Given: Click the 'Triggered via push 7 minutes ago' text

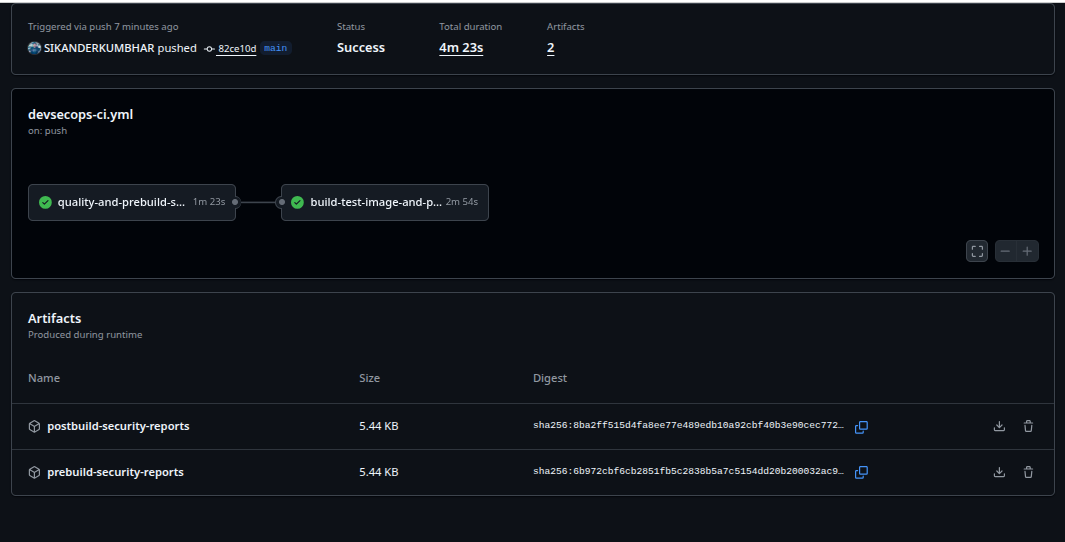Looking at the screenshot, I should 103,27.
